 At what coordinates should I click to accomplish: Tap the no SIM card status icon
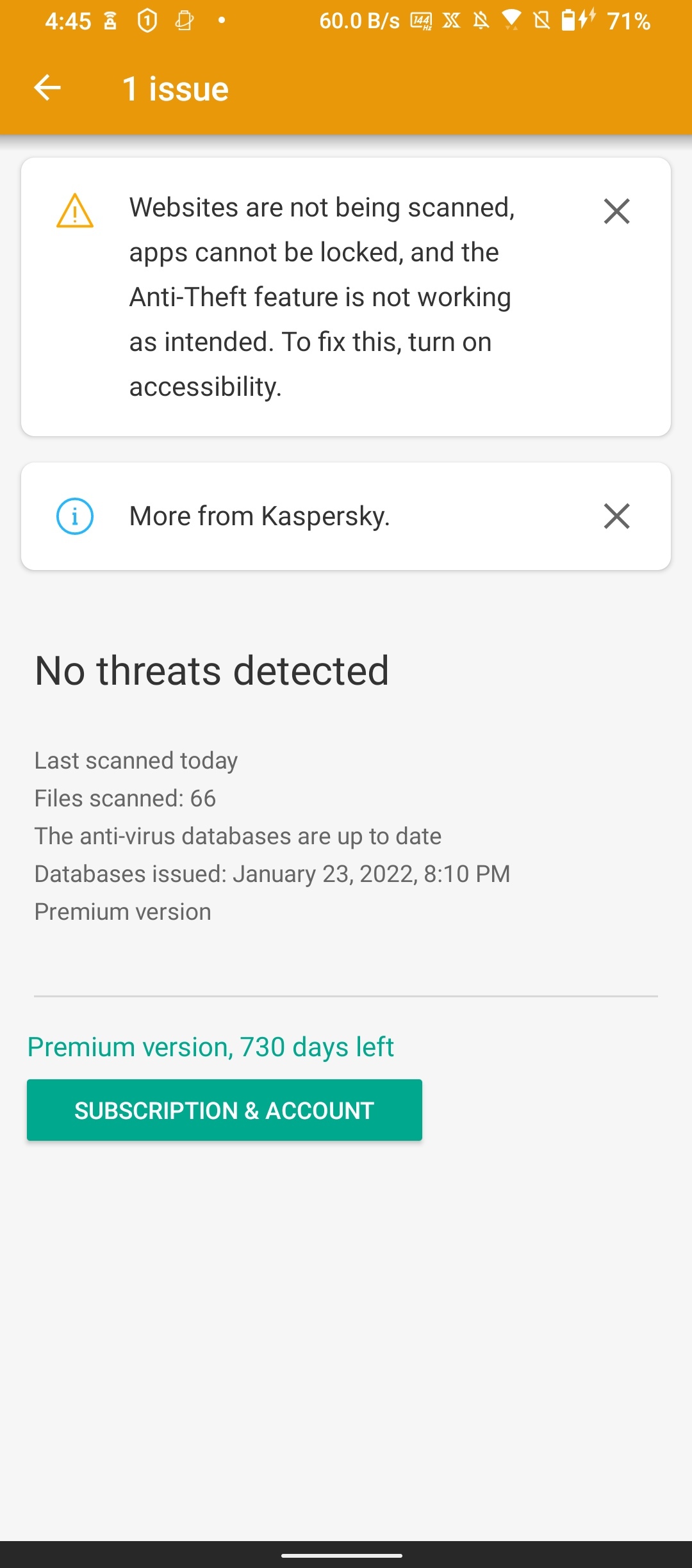click(541, 20)
